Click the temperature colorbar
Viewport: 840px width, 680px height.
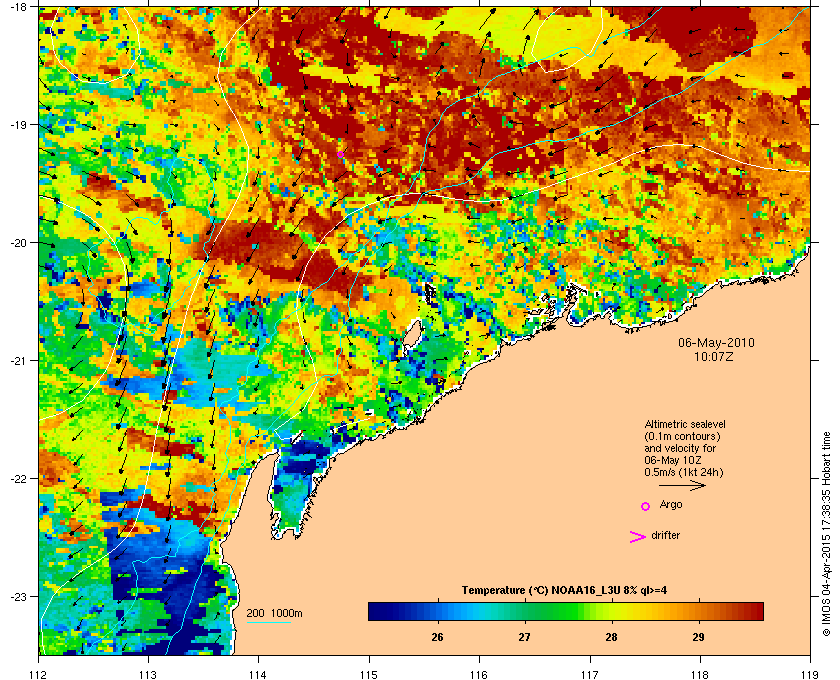(x=566, y=611)
